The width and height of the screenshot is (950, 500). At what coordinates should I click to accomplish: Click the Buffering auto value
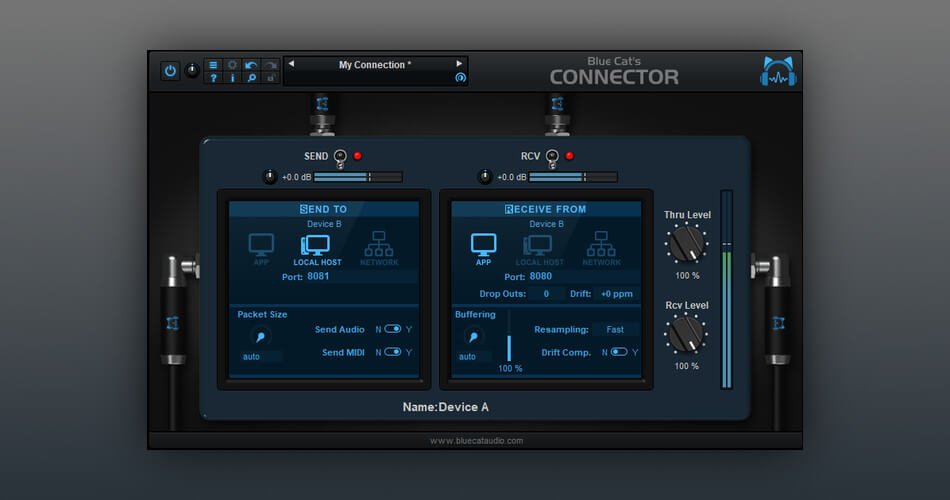(x=474, y=357)
